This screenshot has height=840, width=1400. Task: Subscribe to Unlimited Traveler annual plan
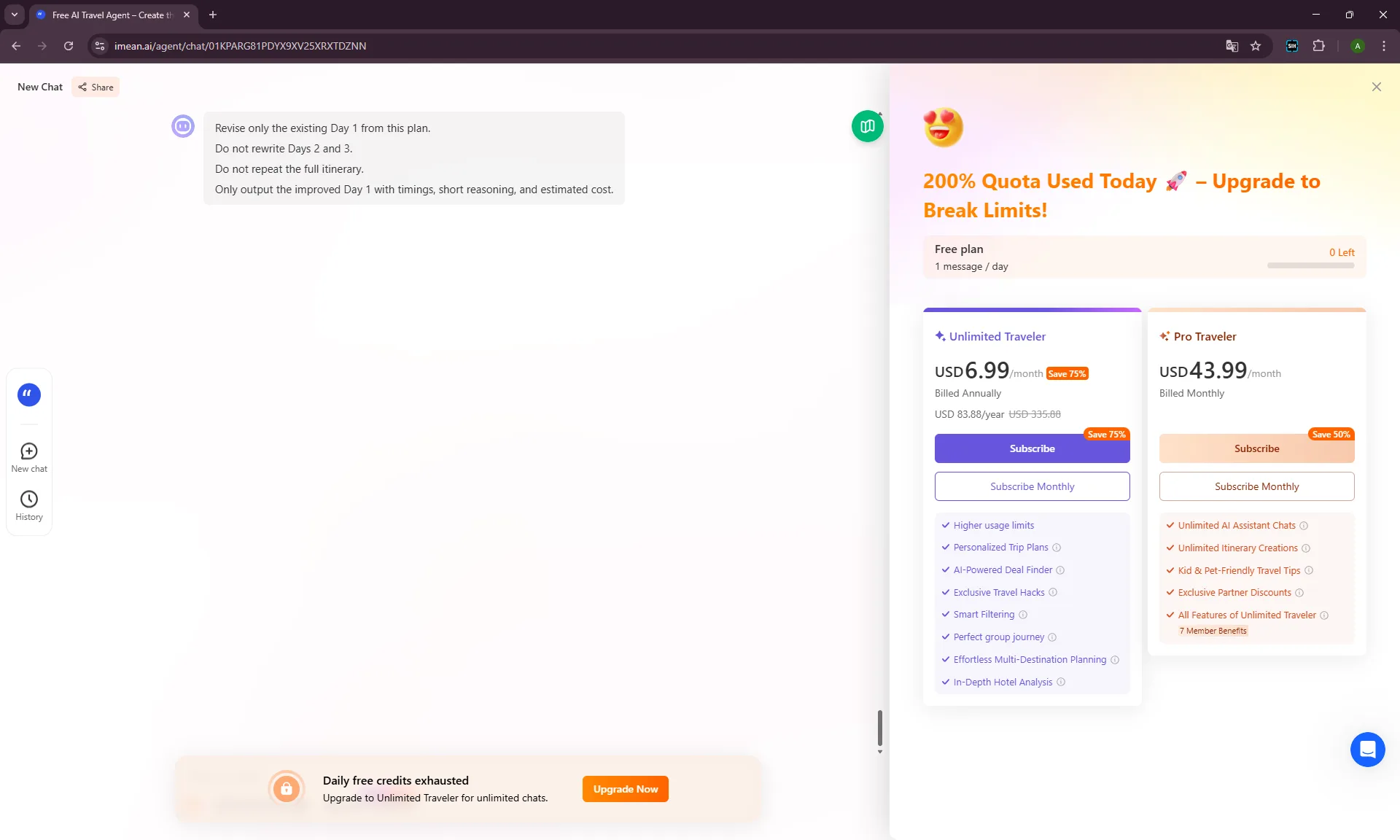click(x=1032, y=448)
